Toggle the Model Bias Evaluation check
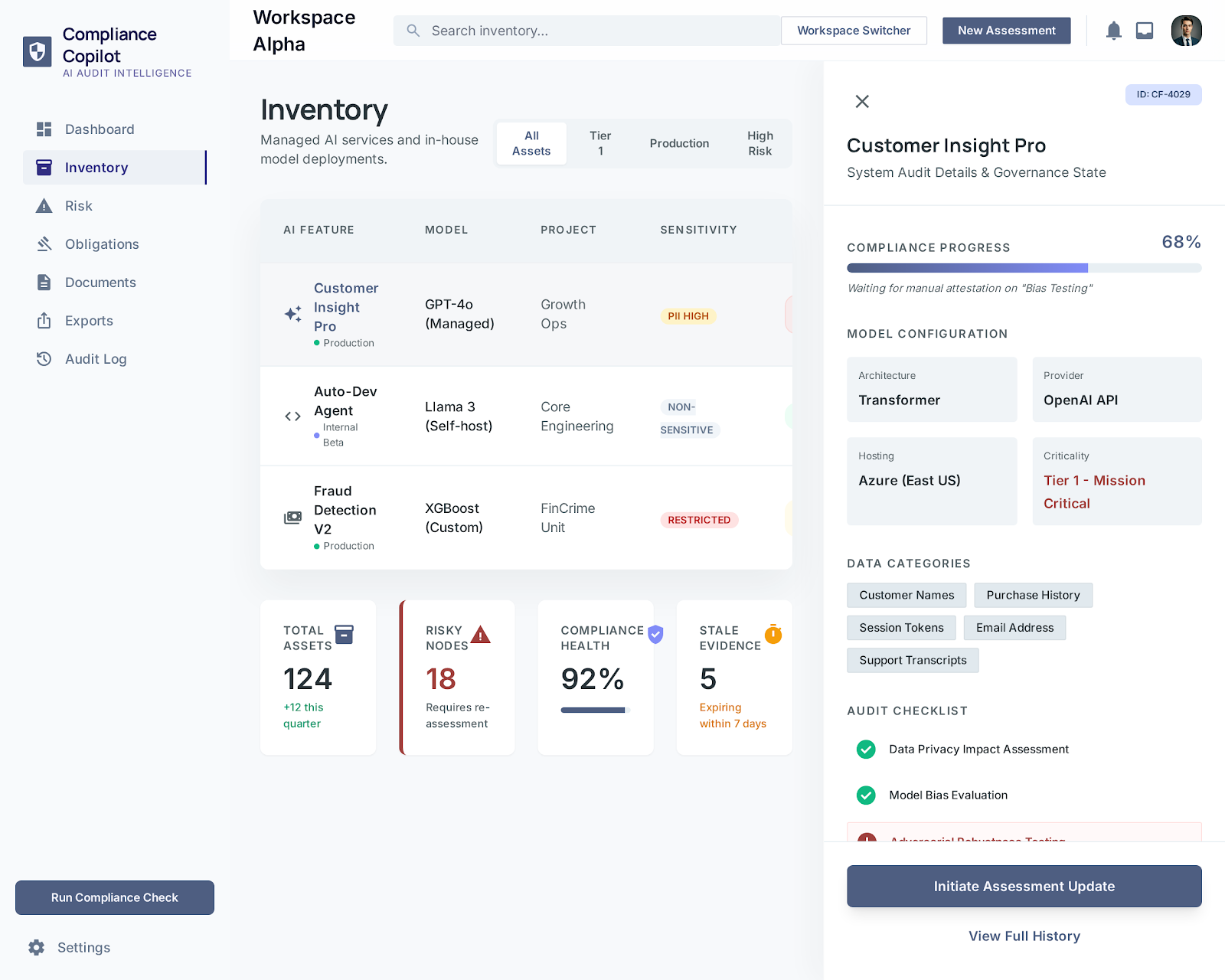 coord(866,795)
